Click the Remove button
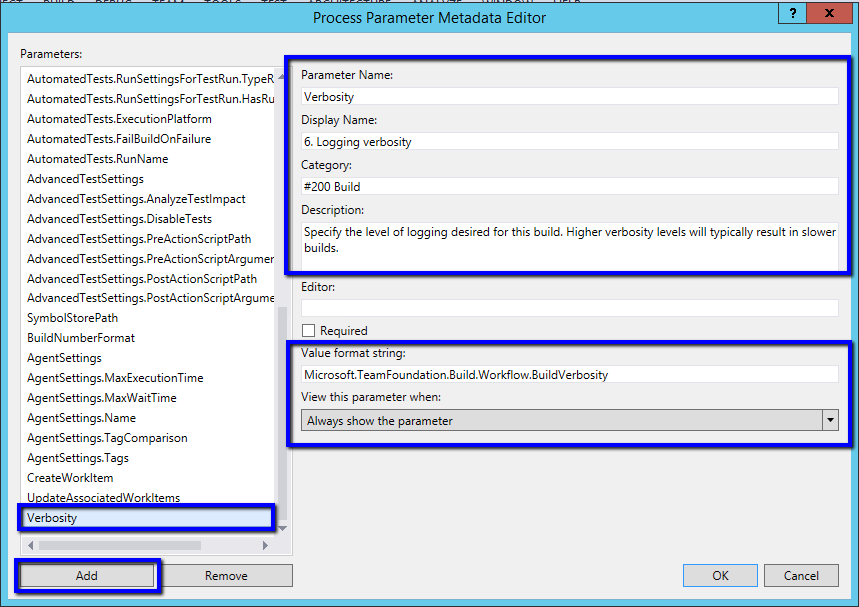The image size is (859, 607). click(x=227, y=575)
